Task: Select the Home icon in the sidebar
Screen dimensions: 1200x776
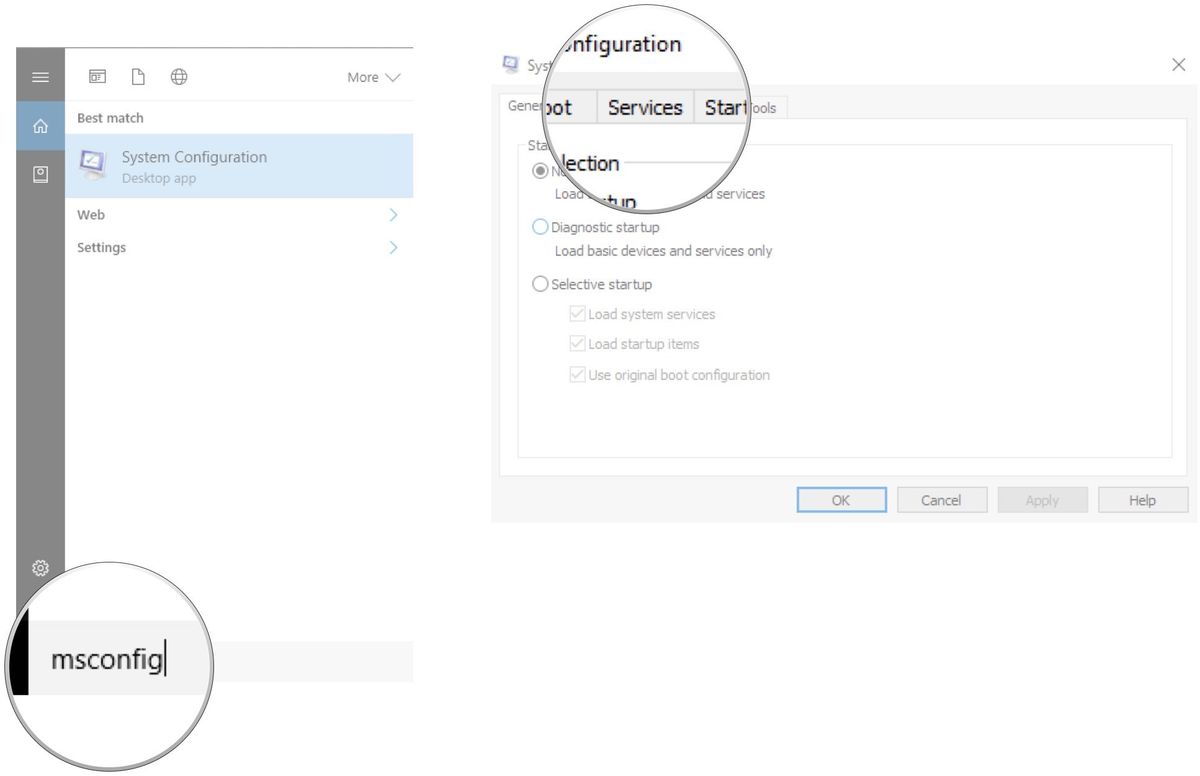Action: (x=40, y=126)
